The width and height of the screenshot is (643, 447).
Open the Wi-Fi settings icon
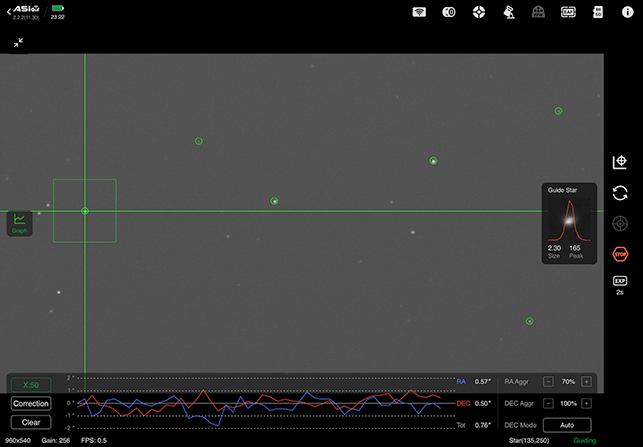pyautogui.click(x=419, y=12)
